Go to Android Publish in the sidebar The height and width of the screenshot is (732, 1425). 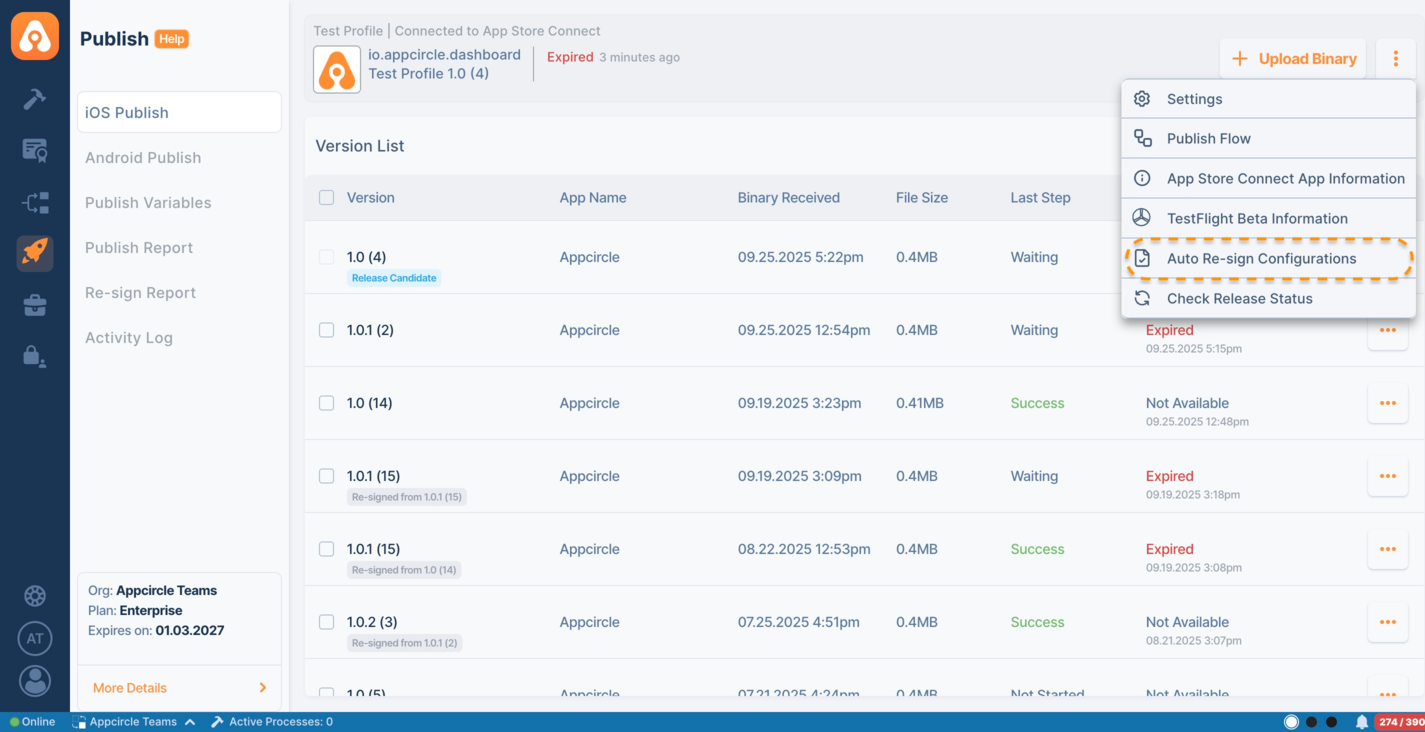(143, 158)
